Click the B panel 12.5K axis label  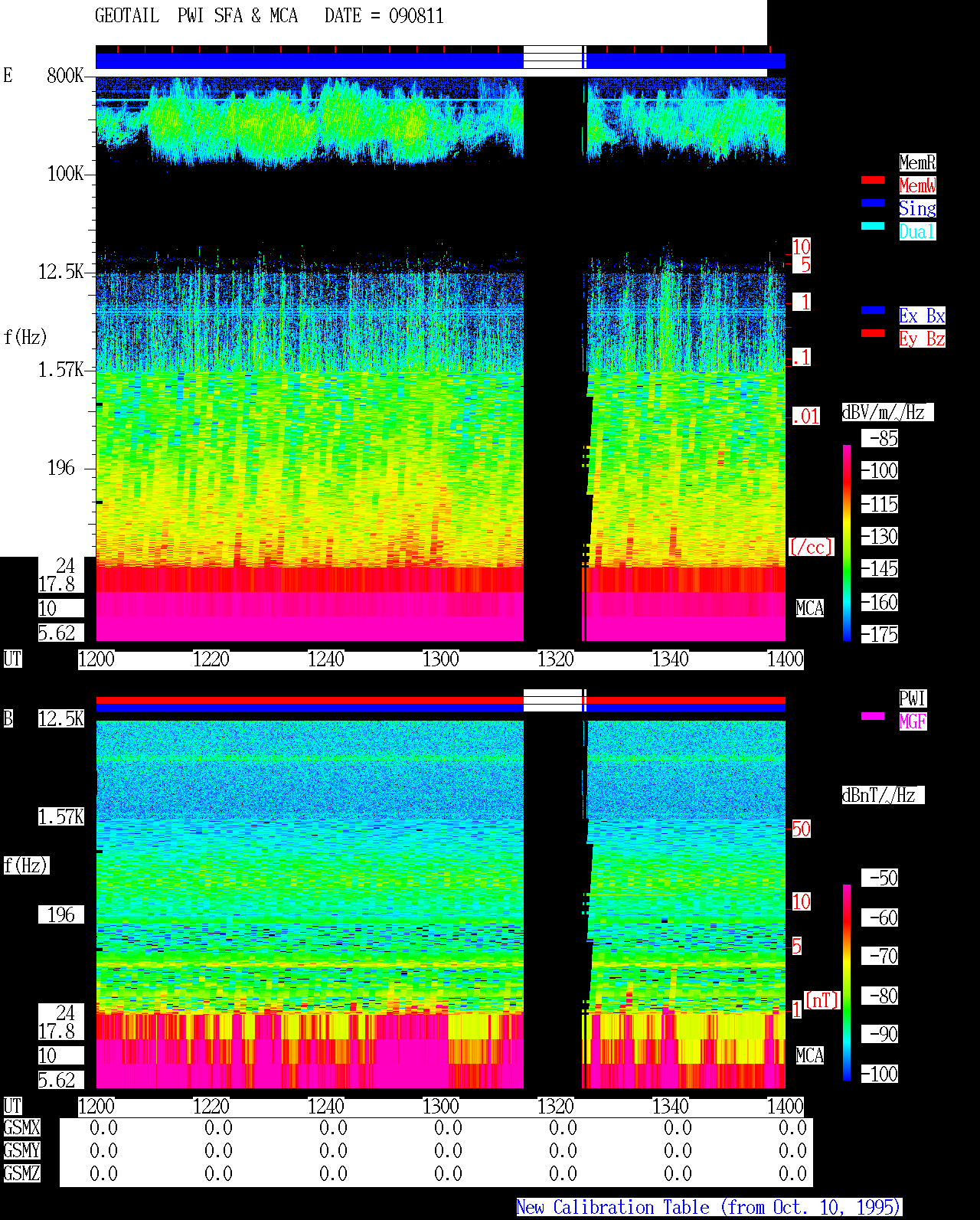point(61,718)
